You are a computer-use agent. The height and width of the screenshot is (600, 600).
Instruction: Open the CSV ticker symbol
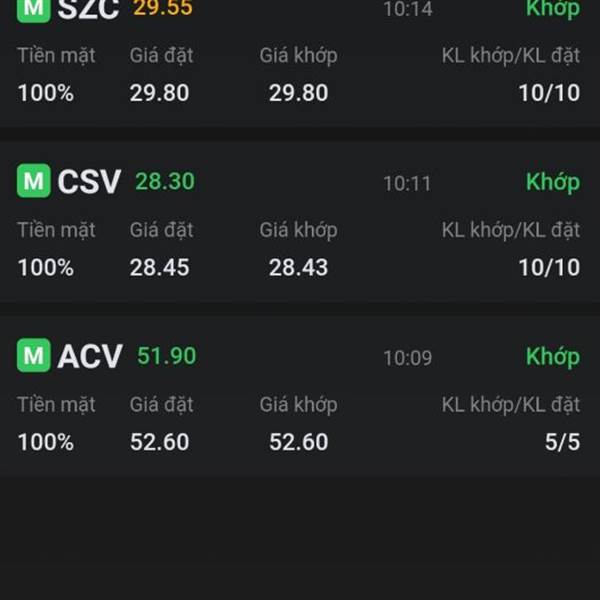pyautogui.click(x=89, y=182)
